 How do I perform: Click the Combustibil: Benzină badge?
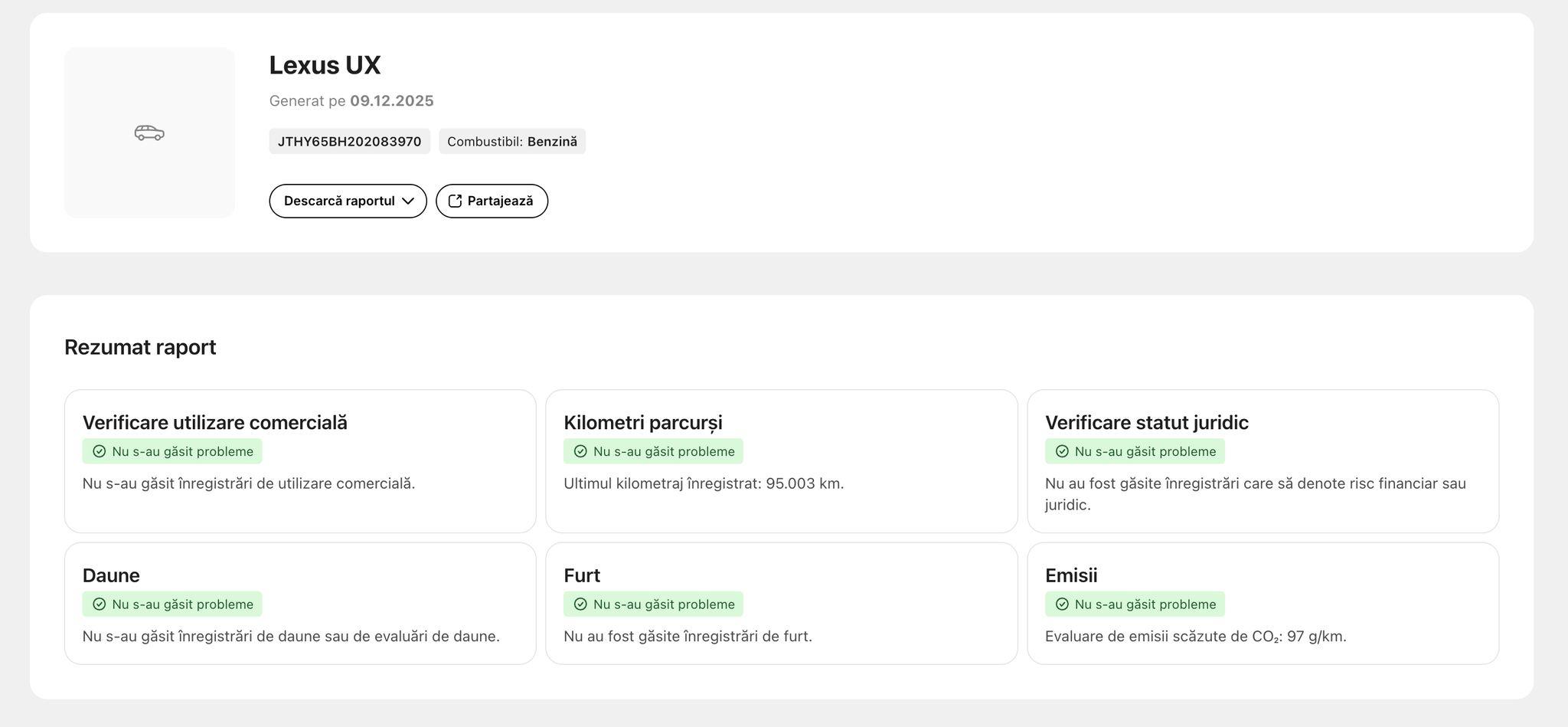point(512,142)
